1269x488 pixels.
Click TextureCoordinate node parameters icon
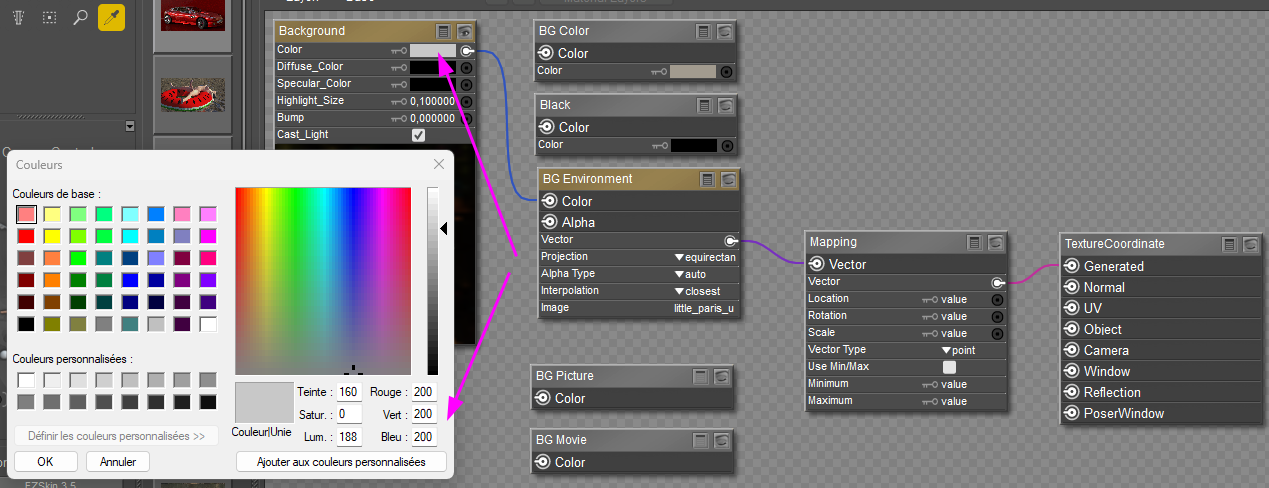tap(1230, 243)
